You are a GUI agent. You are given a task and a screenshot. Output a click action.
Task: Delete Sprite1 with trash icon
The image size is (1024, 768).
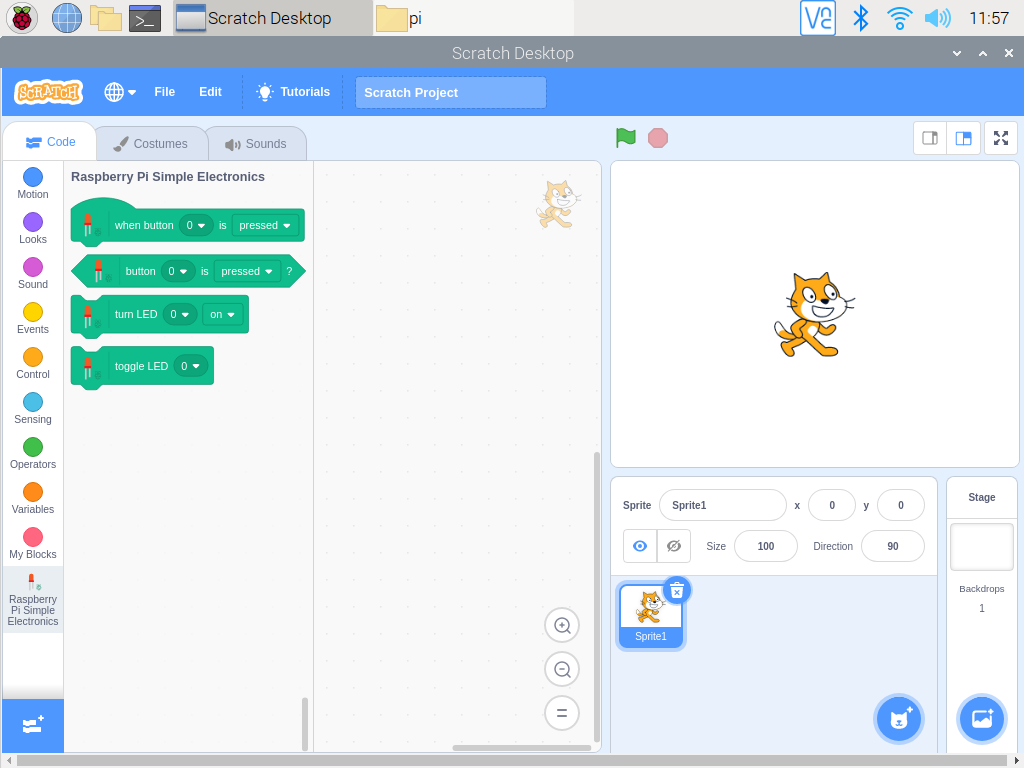(x=677, y=590)
